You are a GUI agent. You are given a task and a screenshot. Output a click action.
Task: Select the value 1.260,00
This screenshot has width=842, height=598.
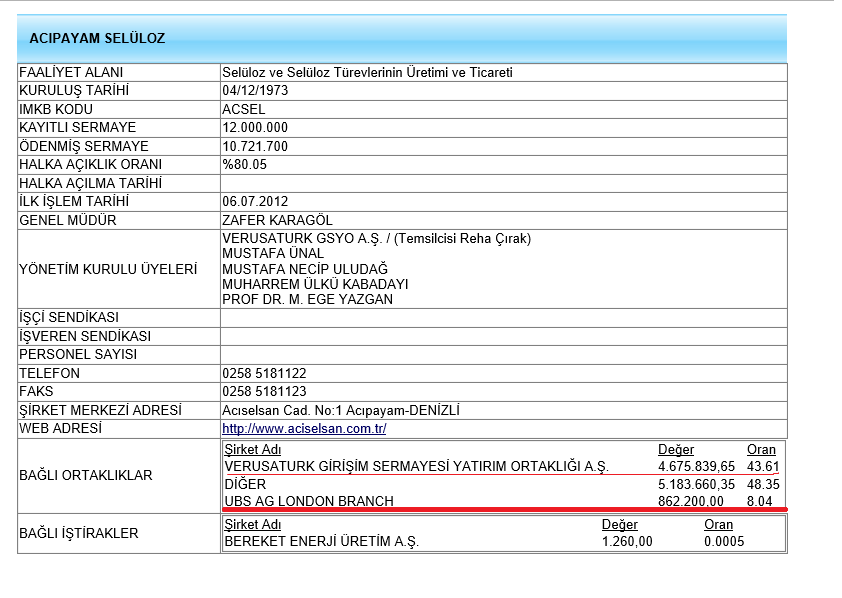coord(627,542)
